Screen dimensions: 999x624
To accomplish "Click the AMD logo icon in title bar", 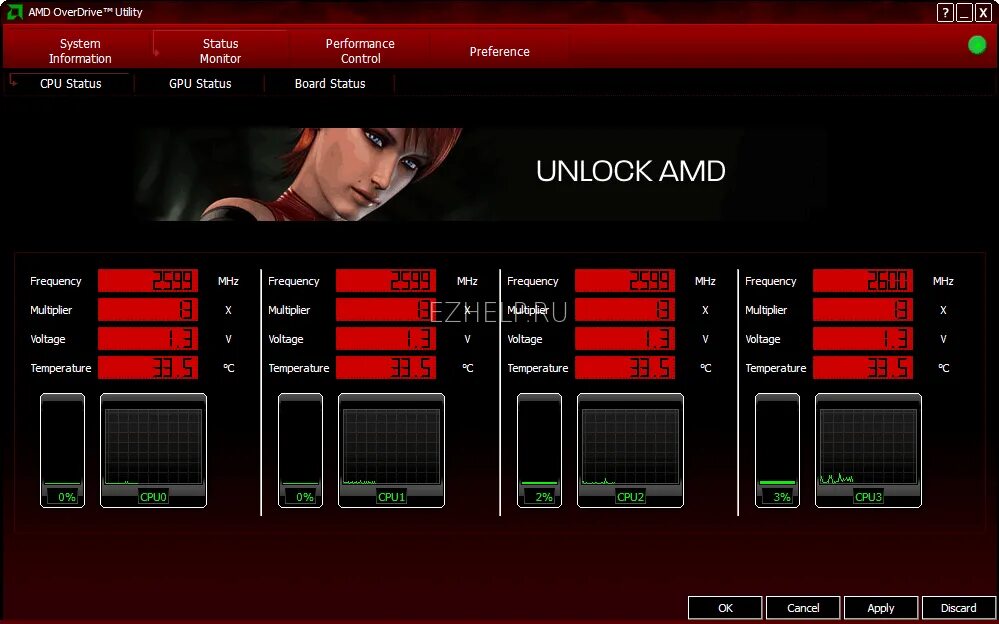I will point(13,11).
